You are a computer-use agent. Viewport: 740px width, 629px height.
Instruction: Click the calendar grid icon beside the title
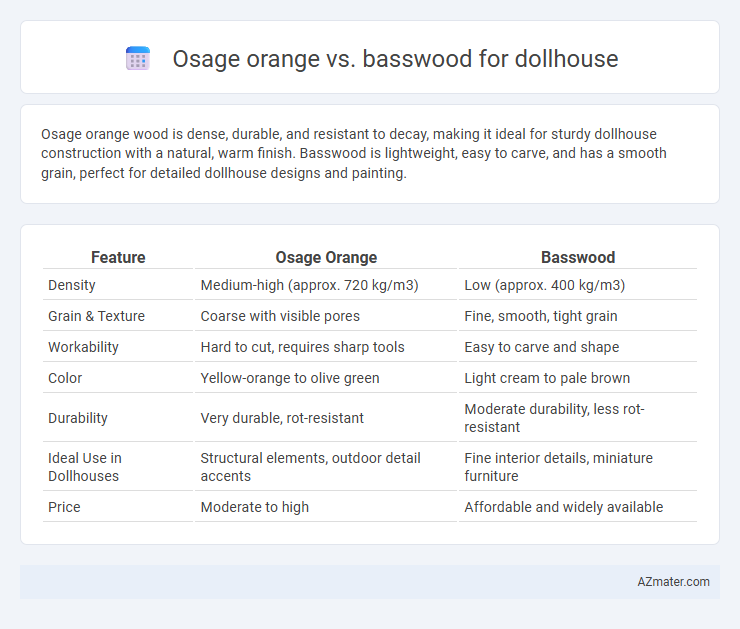(138, 59)
